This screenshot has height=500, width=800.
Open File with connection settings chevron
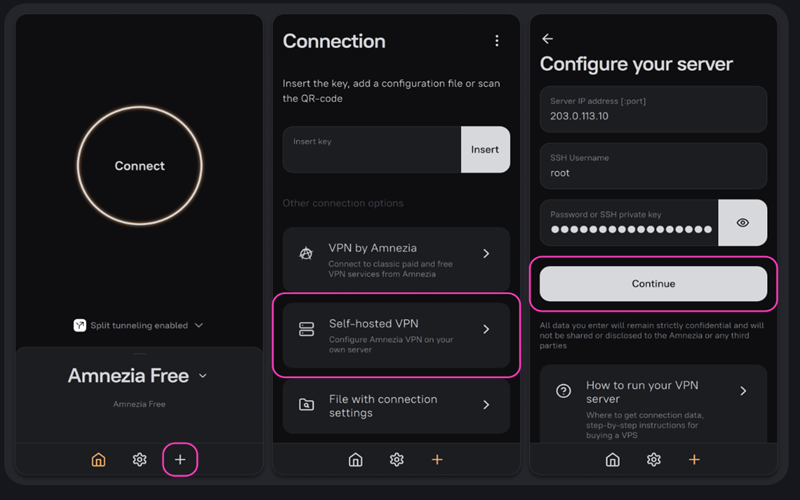(486, 405)
